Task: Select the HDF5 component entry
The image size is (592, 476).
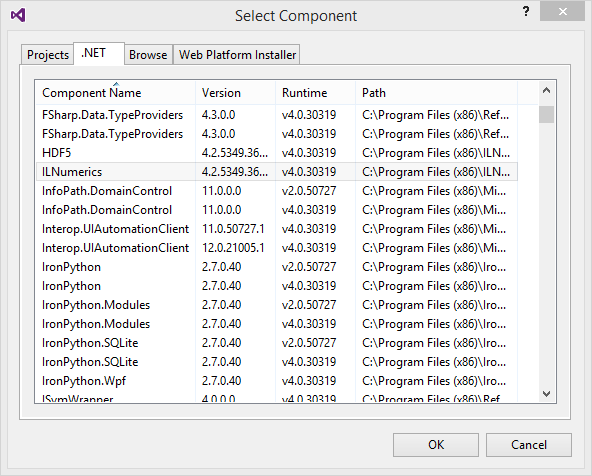Action: coord(277,153)
